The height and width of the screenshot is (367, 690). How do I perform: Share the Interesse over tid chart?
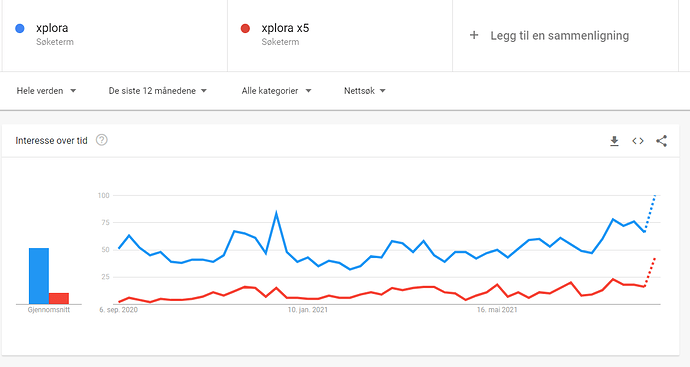(661, 141)
